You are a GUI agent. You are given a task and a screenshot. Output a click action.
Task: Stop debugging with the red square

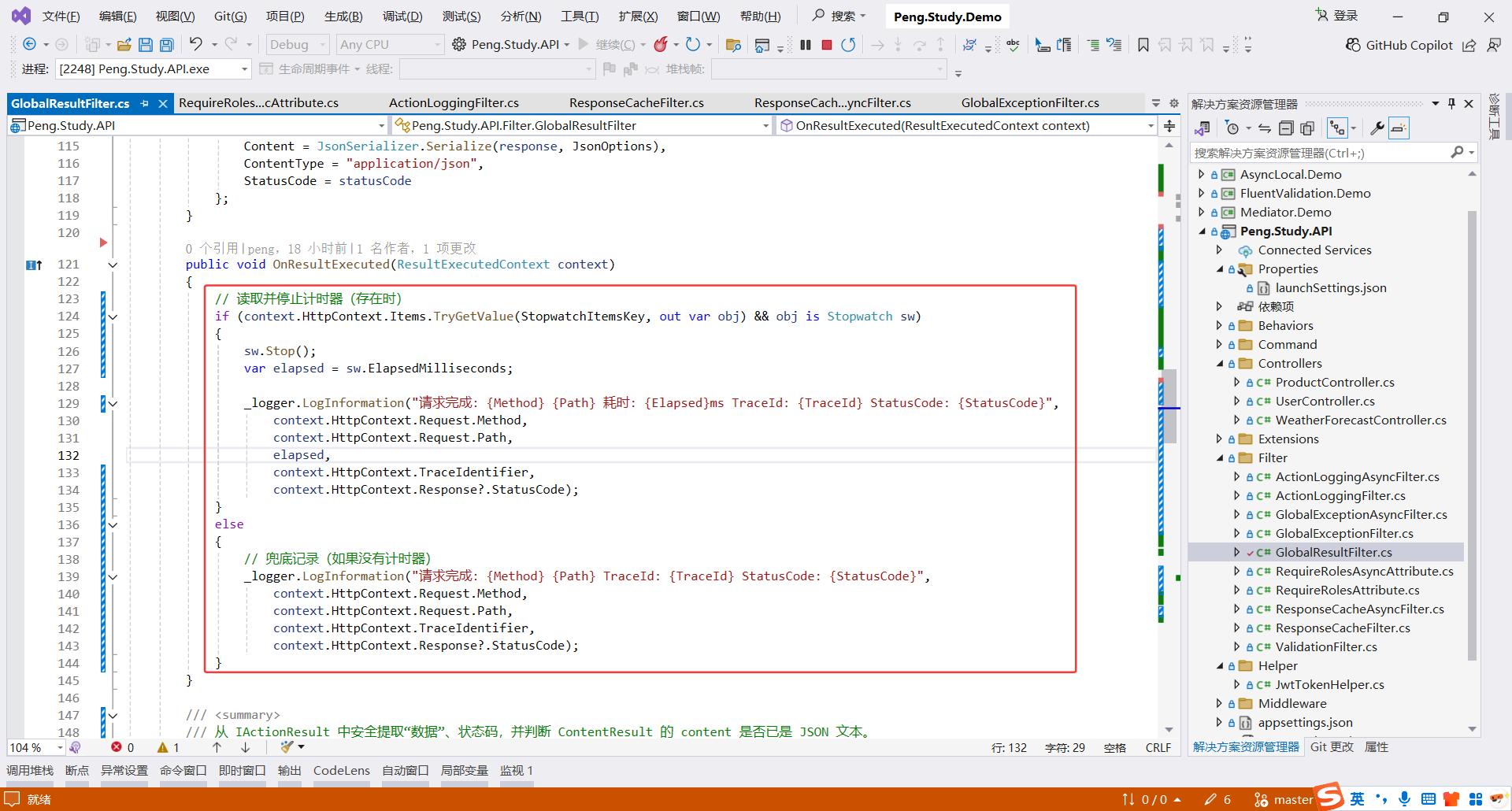coord(827,45)
